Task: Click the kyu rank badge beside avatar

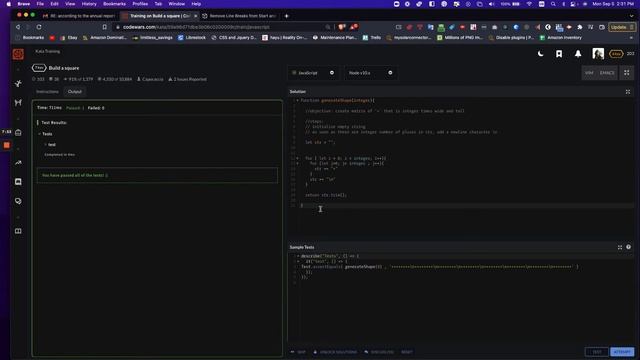Action: coord(616,54)
